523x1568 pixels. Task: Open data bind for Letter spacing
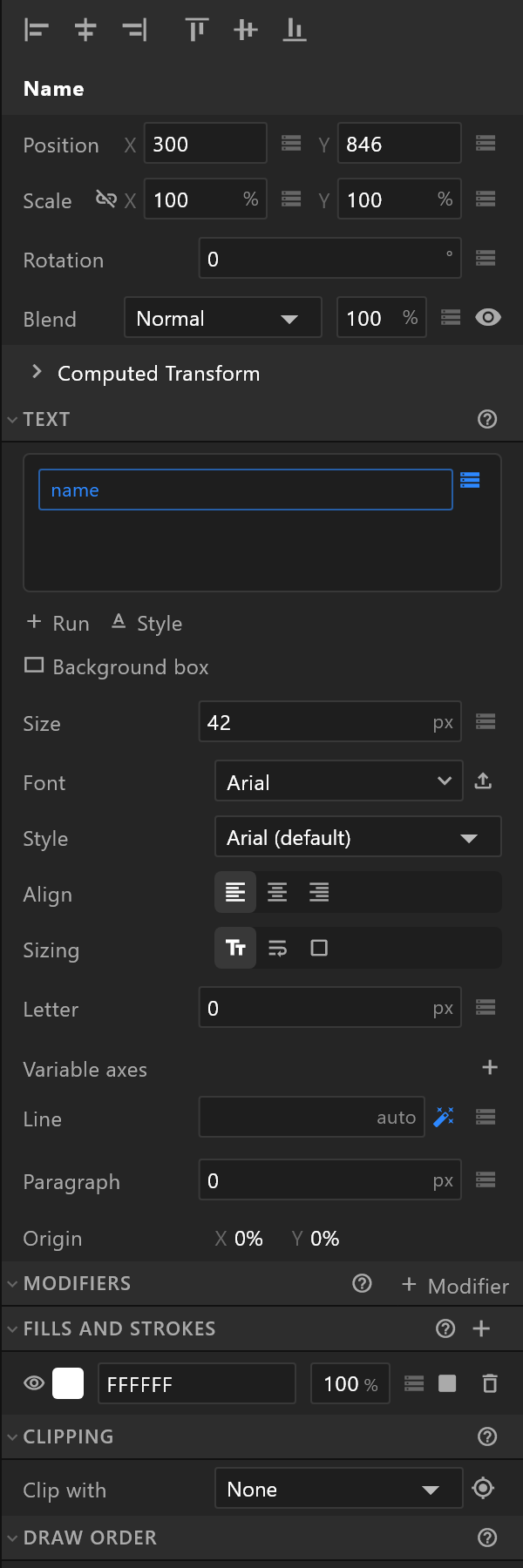pos(486,1007)
